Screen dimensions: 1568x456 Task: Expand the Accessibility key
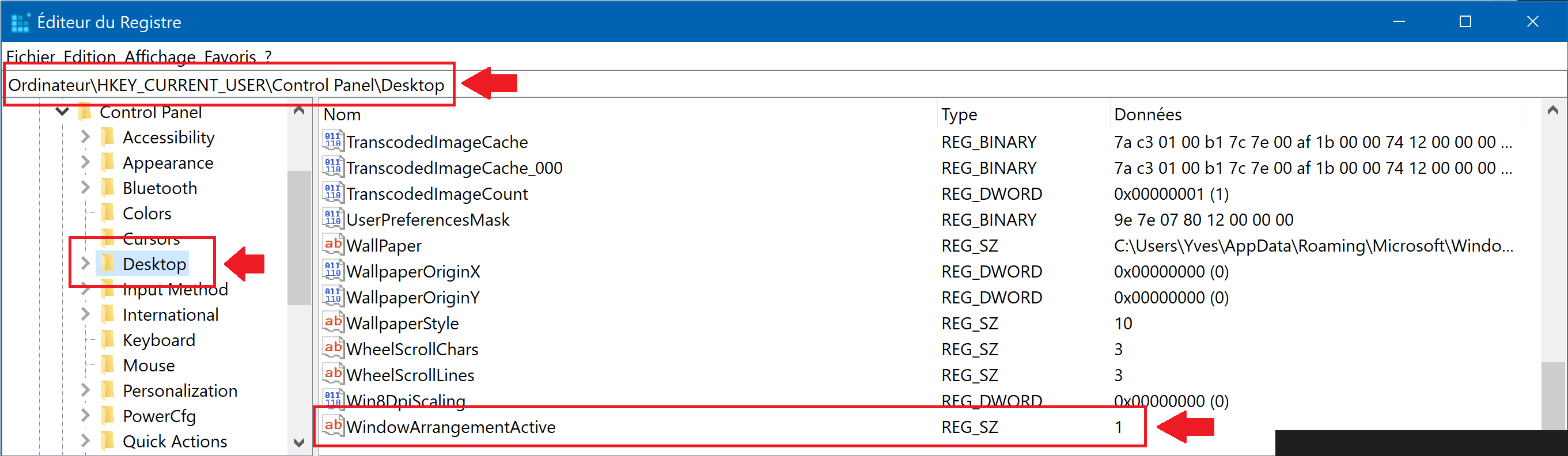(85, 138)
